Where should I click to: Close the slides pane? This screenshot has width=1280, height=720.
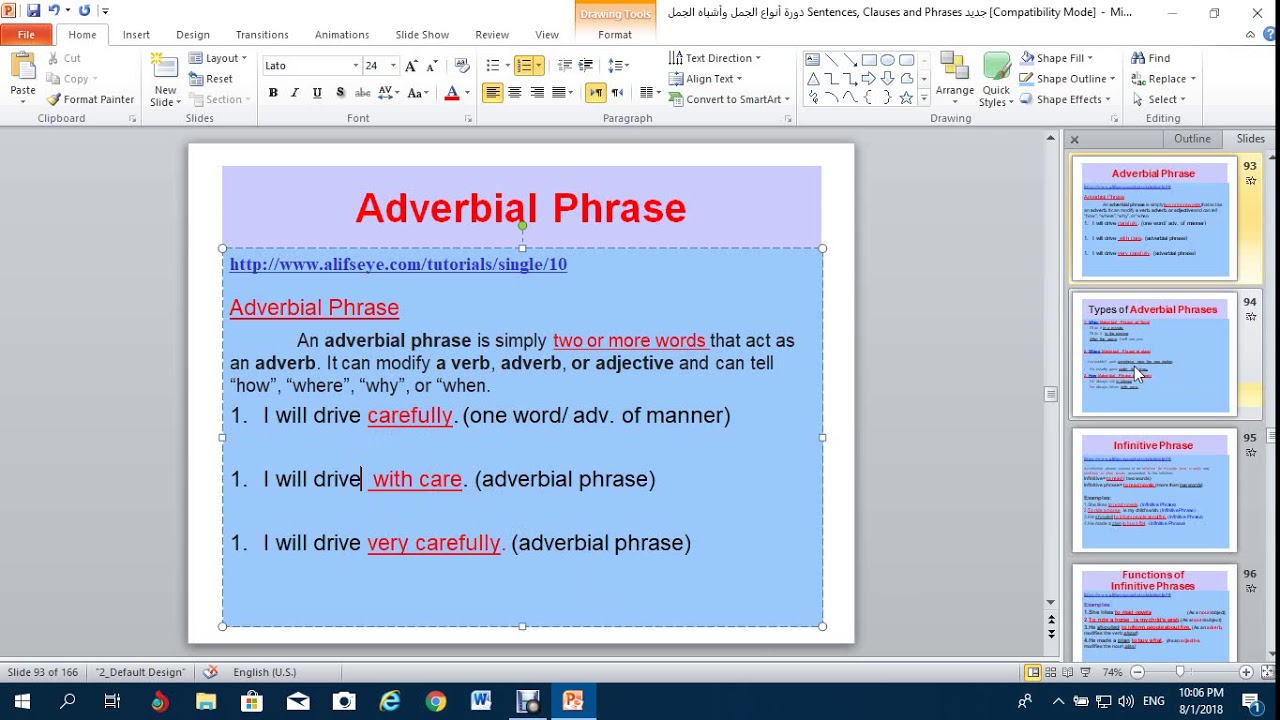click(1074, 139)
